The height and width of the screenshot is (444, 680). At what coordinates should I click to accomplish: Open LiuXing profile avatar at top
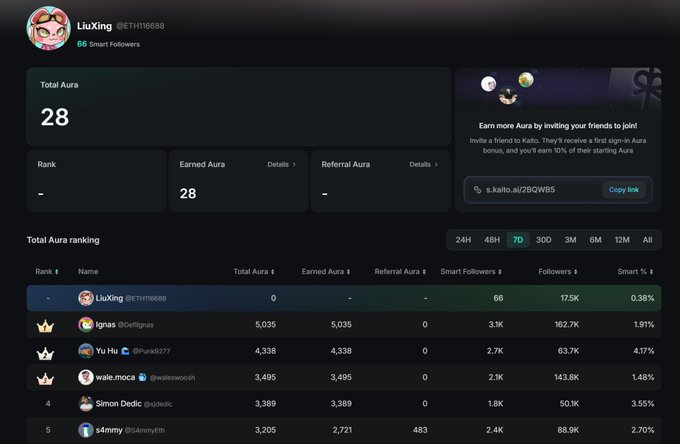pyautogui.click(x=49, y=28)
